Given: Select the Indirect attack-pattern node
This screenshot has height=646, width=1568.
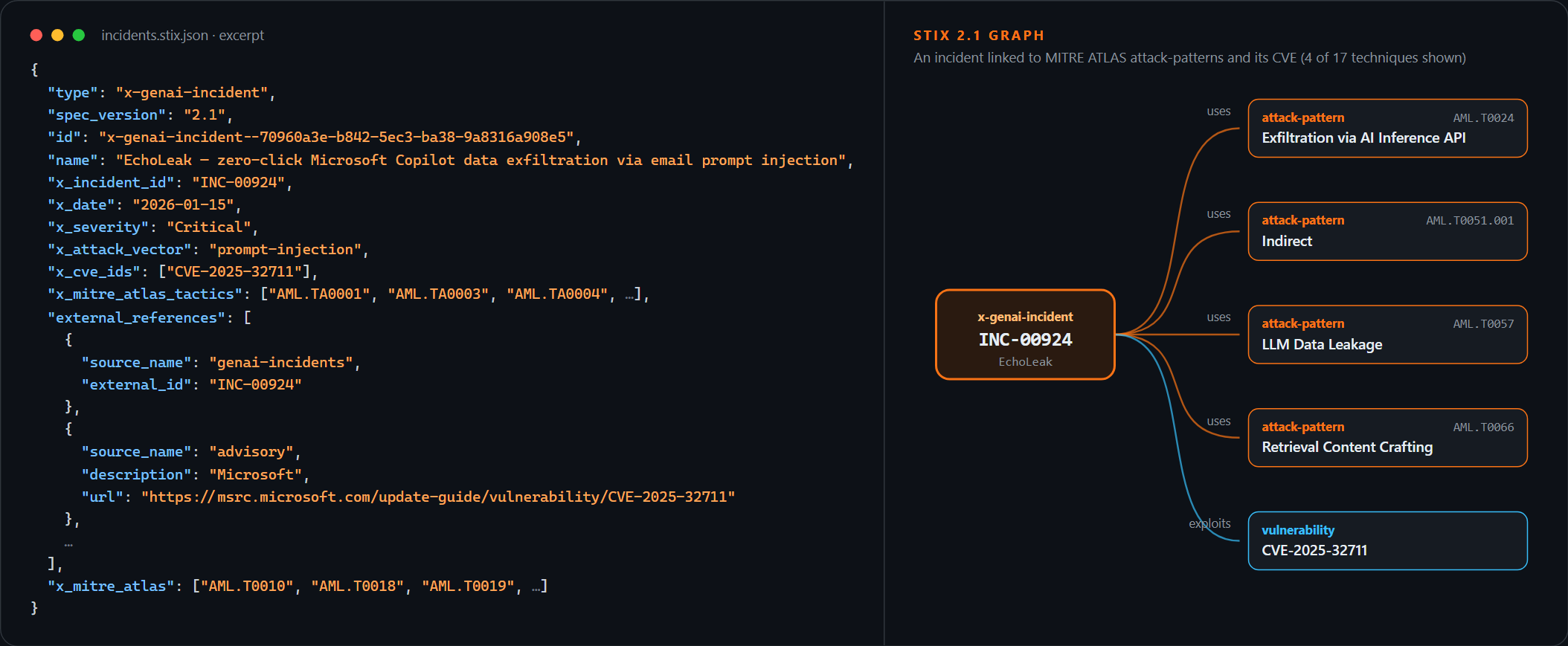Looking at the screenshot, I should 1387,231.
